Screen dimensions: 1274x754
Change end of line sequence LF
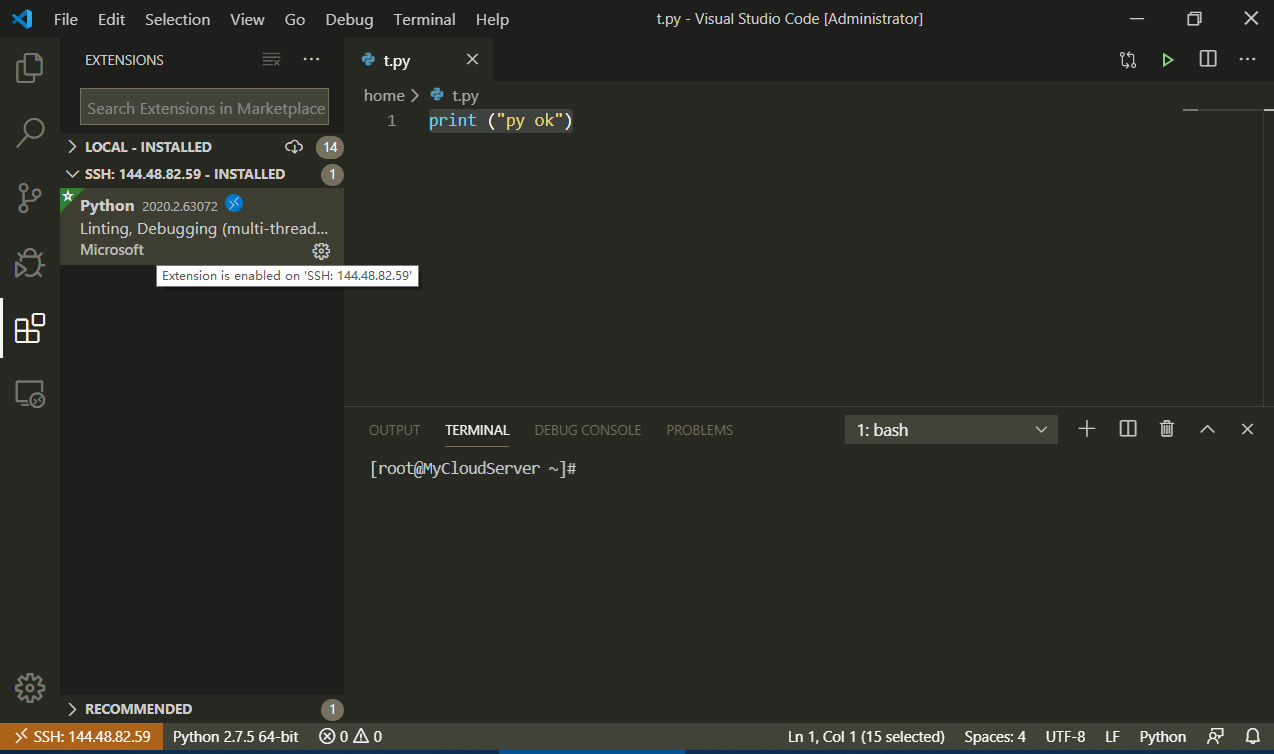click(x=1112, y=737)
